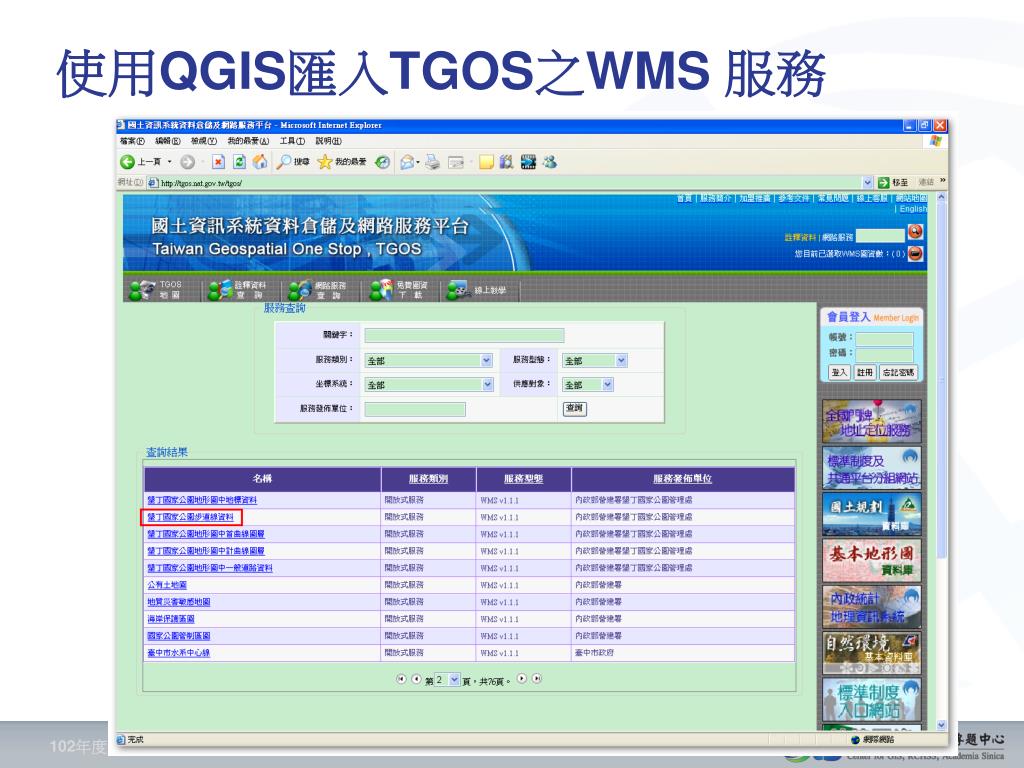Image resolution: width=1024 pixels, height=768 pixels.
Task: Open 我的最愛 star favorites toolbar button
Action: tap(342, 162)
